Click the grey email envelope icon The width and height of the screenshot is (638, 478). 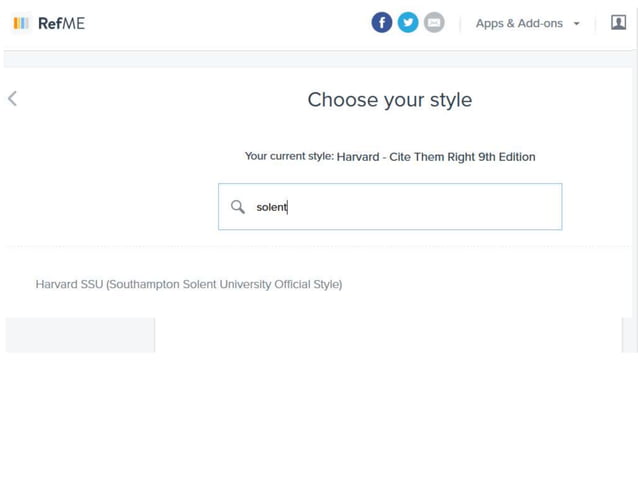pos(434,23)
